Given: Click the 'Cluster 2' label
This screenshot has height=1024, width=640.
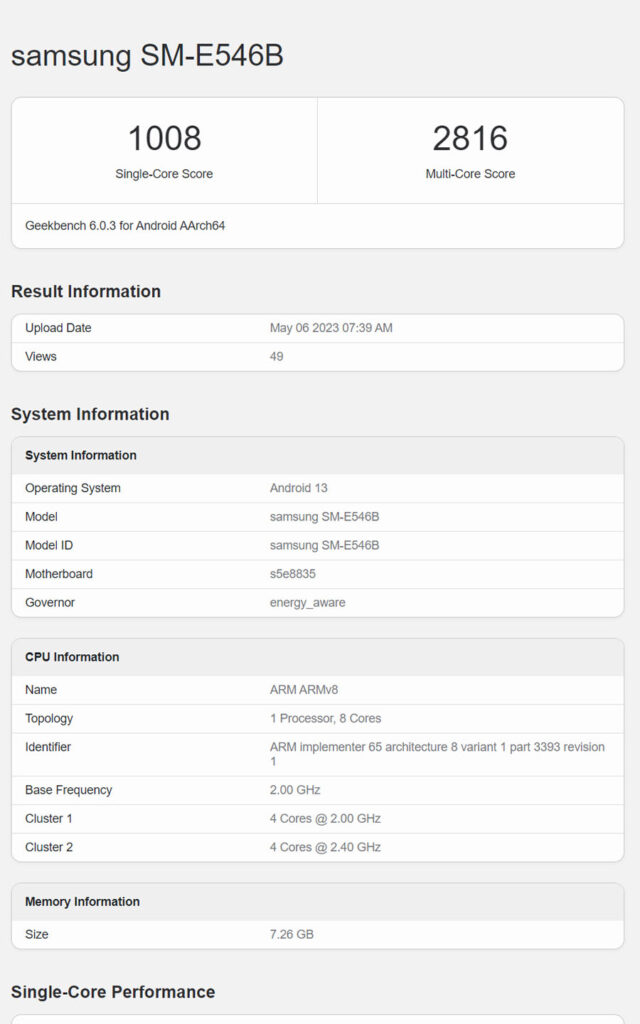Looking at the screenshot, I should (49, 848).
